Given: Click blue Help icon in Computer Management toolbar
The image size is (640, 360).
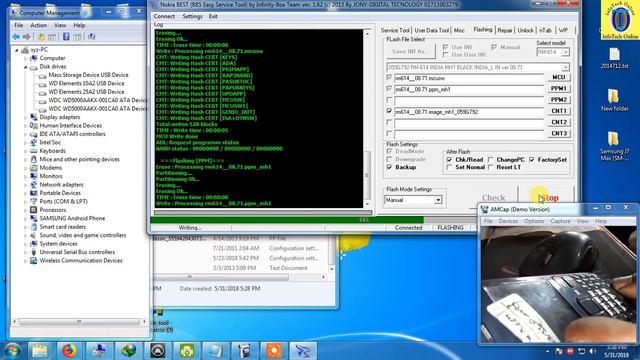Looking at the screenshot, I should [66, 37].
